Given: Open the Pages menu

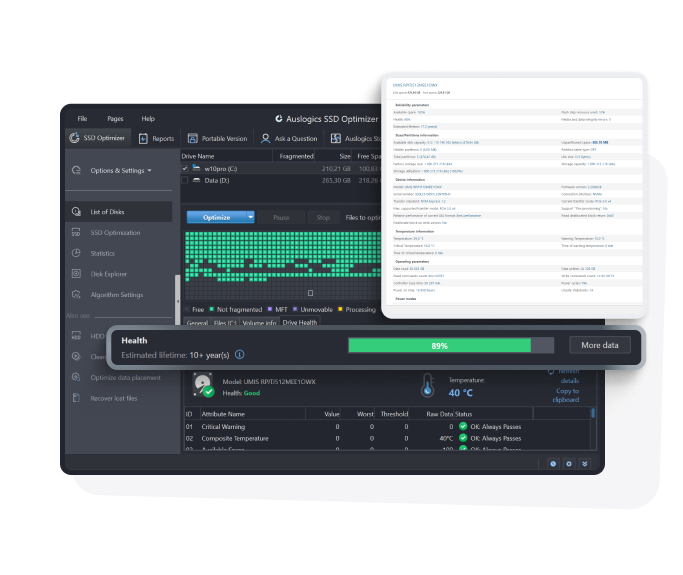Looking at the screenshot, I should (x=115, y=118).
